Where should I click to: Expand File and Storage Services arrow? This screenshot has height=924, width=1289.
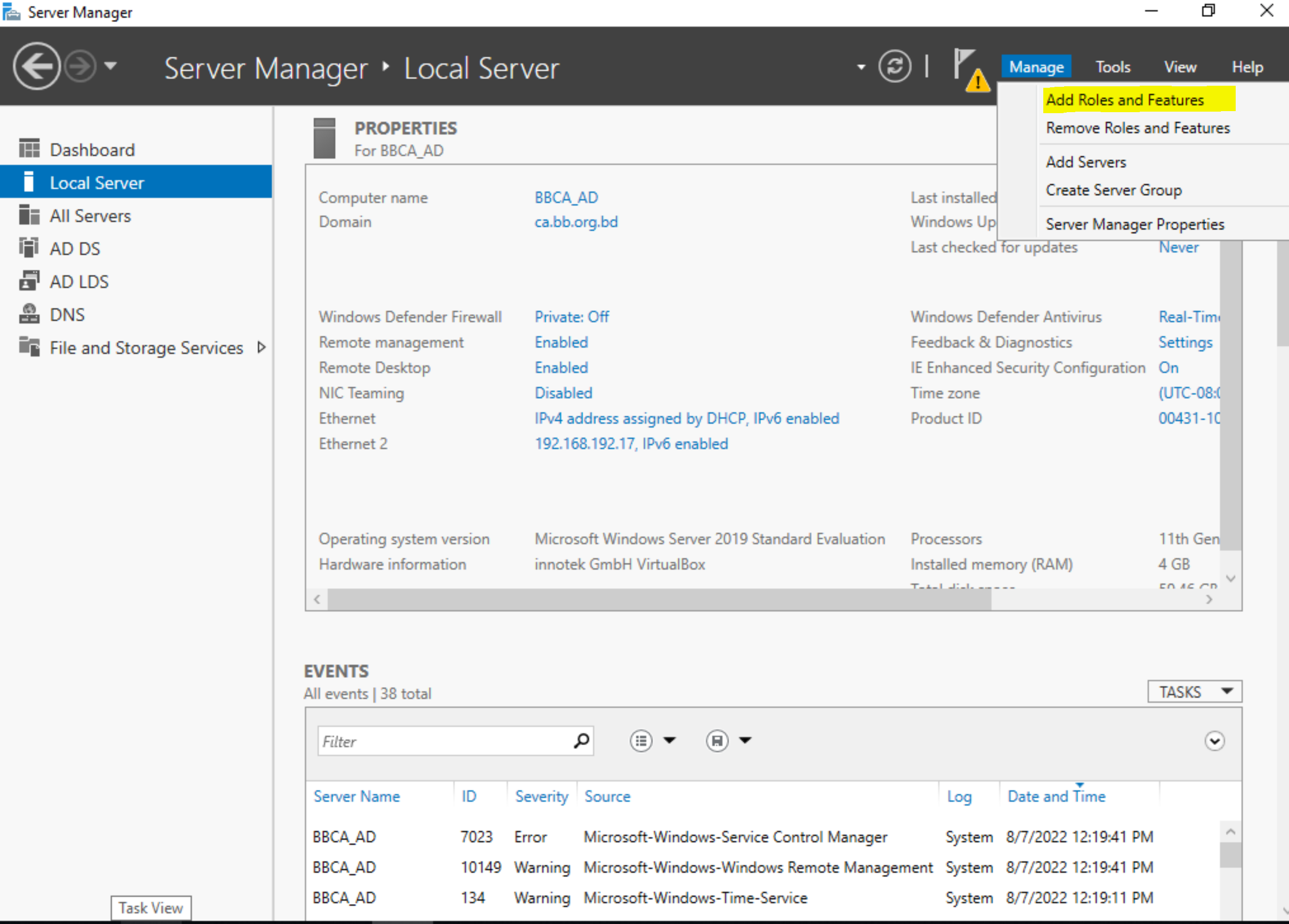click(261, 347)
